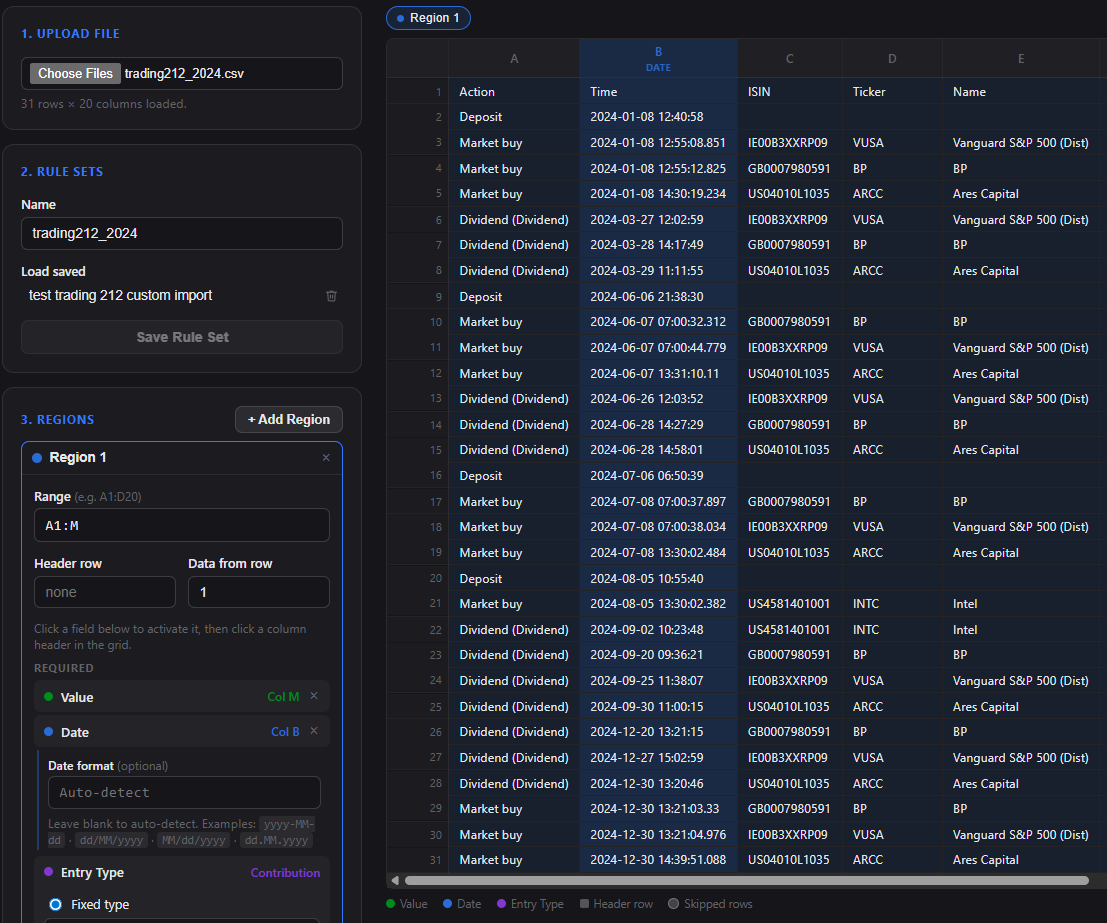Click the rule set Name input field
The width and height of the screenshot is (1107, 923).
182,234
